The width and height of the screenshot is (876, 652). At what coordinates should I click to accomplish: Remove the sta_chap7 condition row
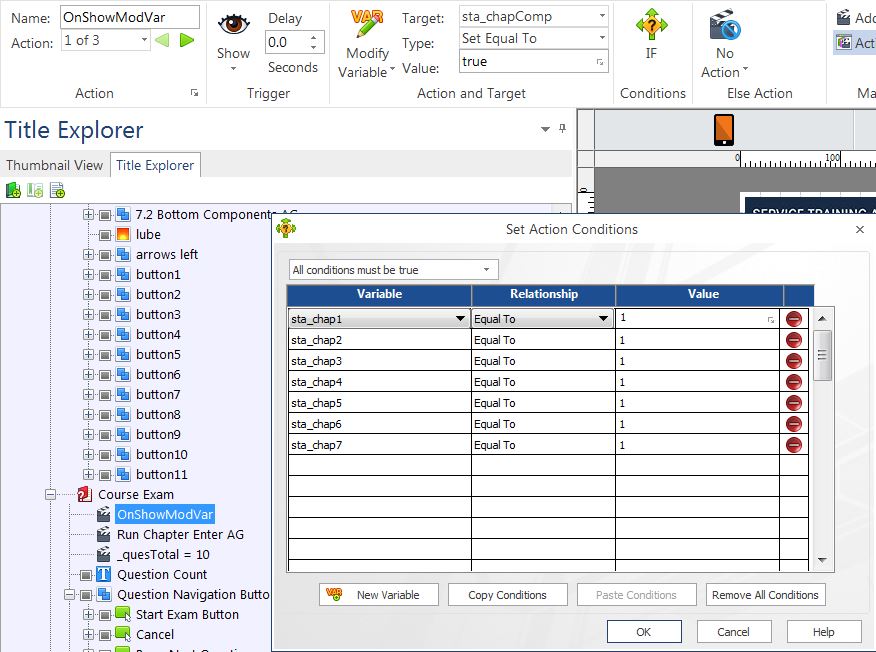pos(793,445)
